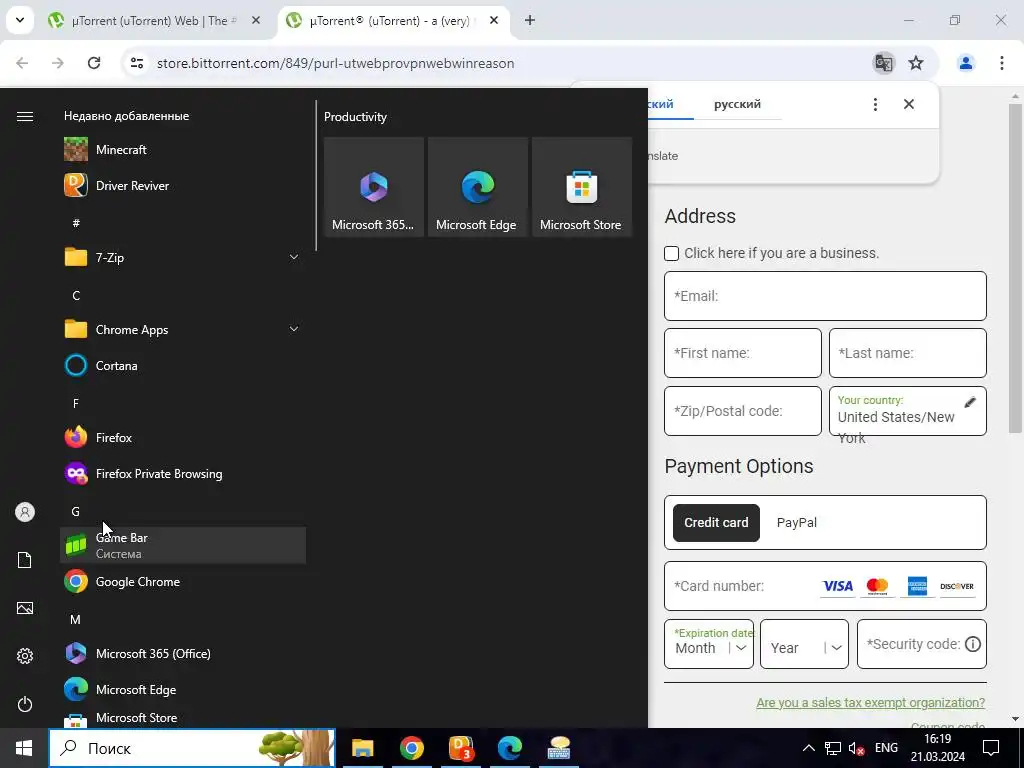
Task: Show security code info icon
Action: (x=973, y=644)
